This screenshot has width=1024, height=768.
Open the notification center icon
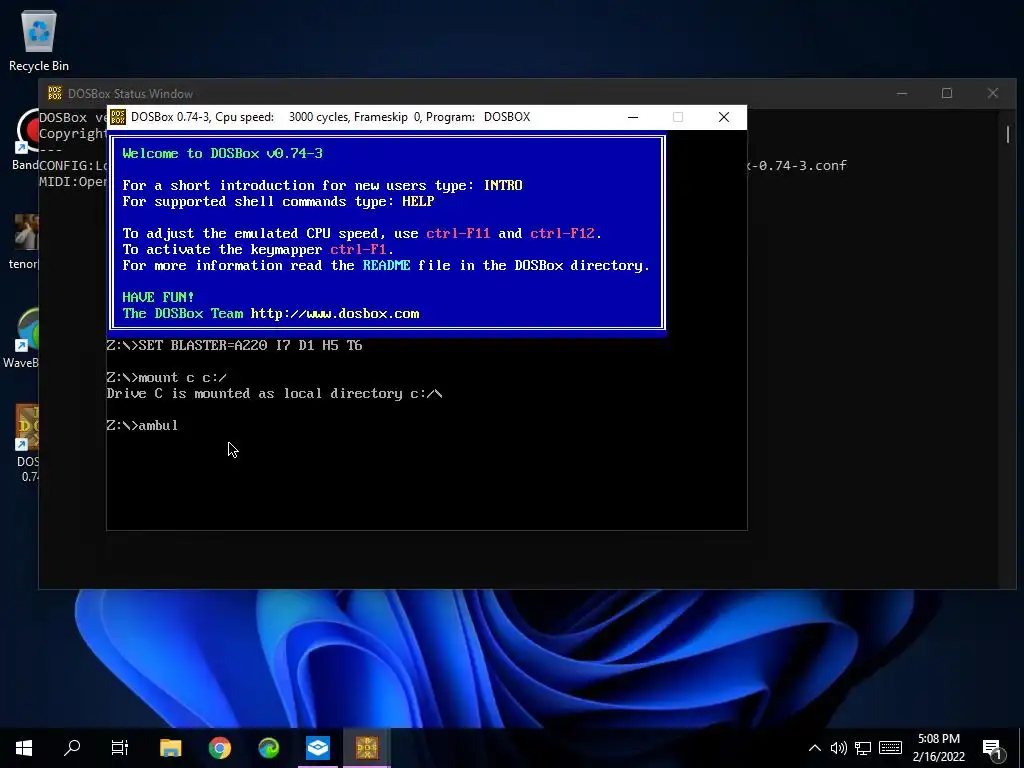tap(992, 749)
